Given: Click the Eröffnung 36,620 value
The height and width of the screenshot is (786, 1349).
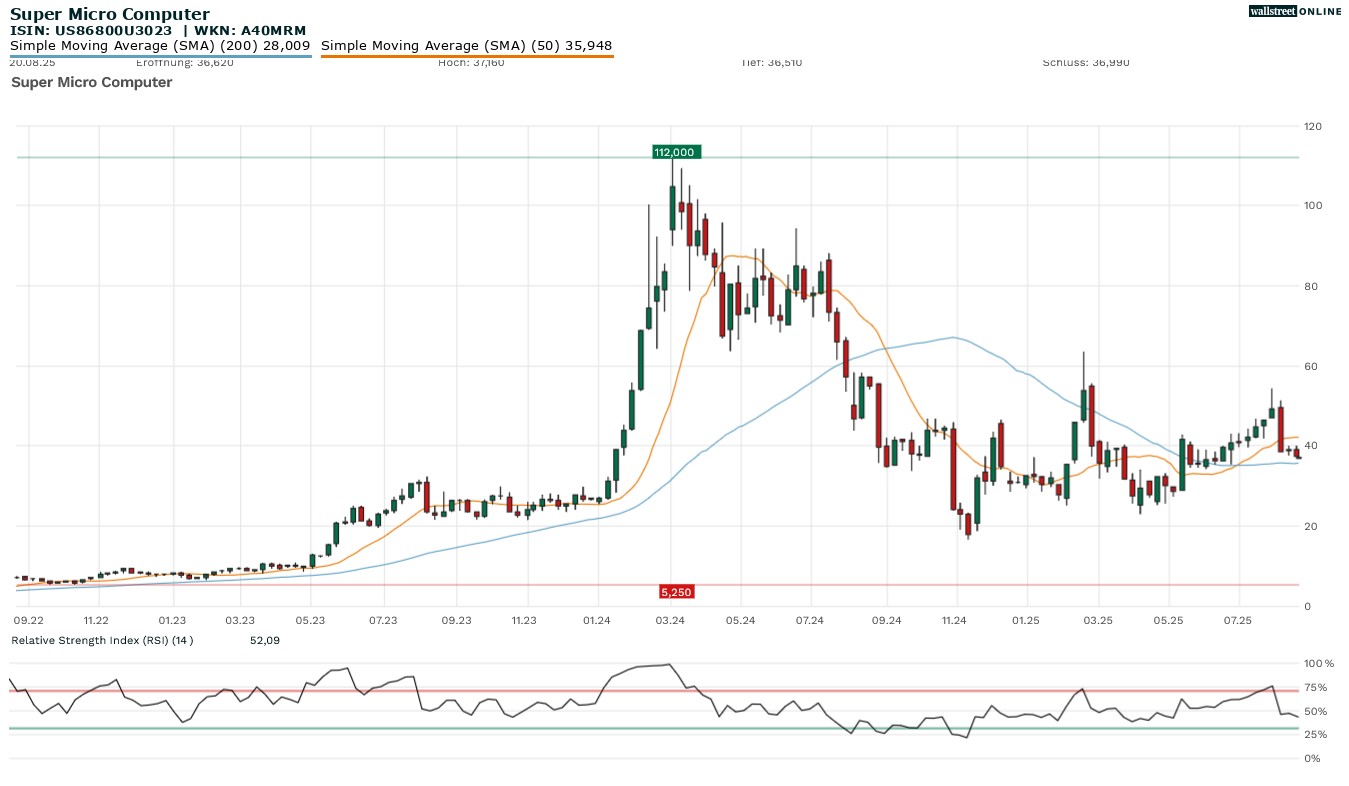Looking at the screenshot, I should 185,62.
